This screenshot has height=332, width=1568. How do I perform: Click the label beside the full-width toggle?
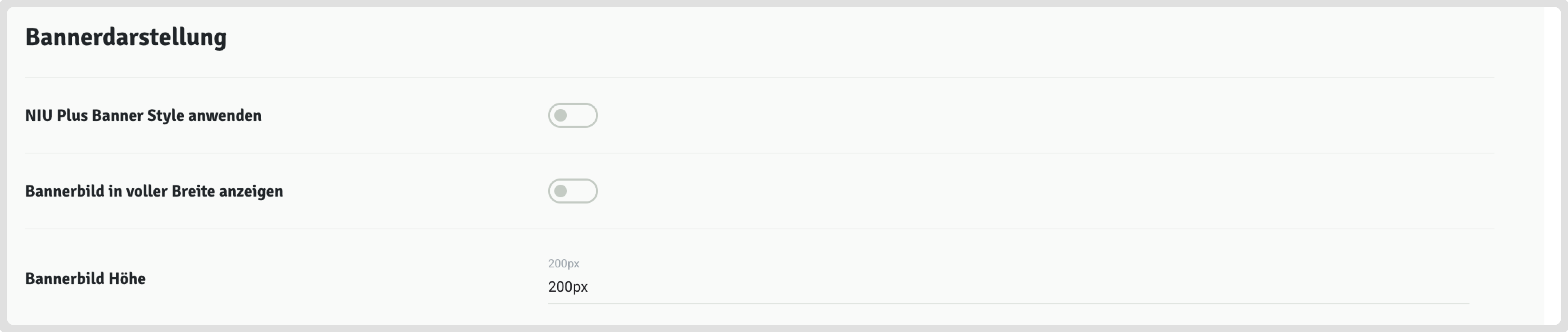[x=154, y=191]
